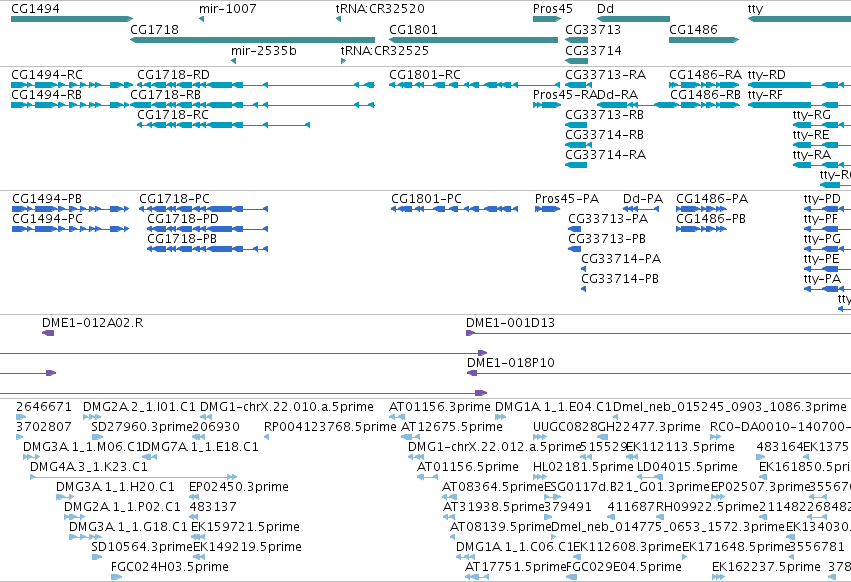Click the tty gene label
Screen dimensions: 851x582
(x=755, y=9)
